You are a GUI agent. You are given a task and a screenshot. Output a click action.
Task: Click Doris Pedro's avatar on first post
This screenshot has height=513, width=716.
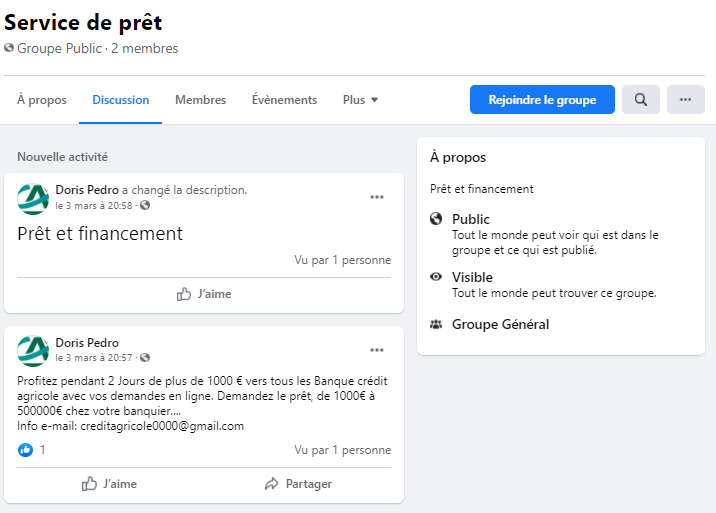pos(33,198)
